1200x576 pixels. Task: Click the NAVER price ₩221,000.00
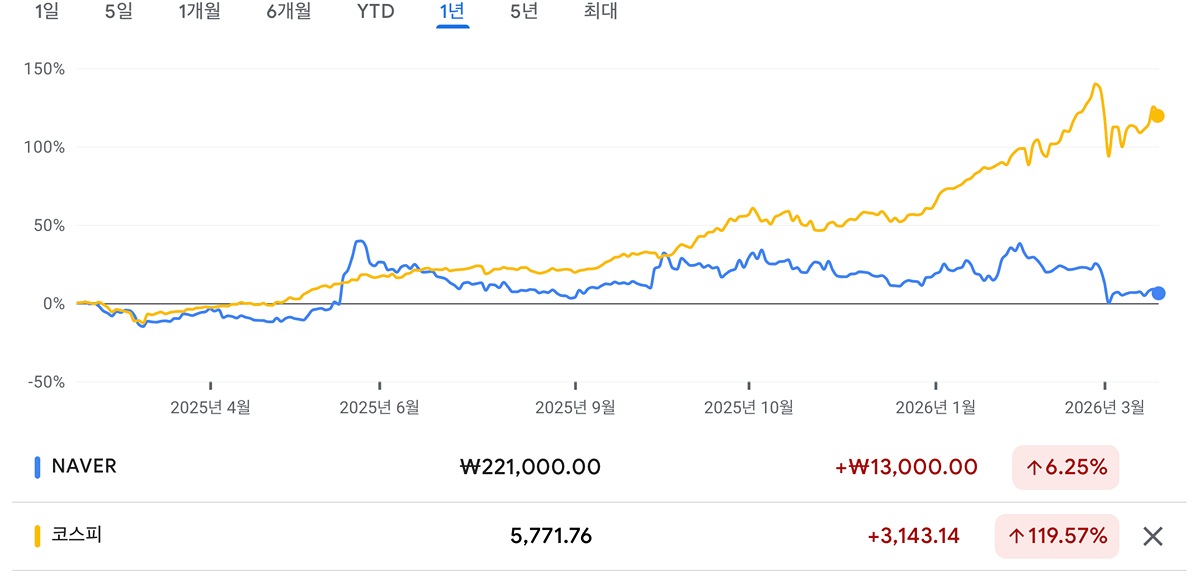point(530,467)
